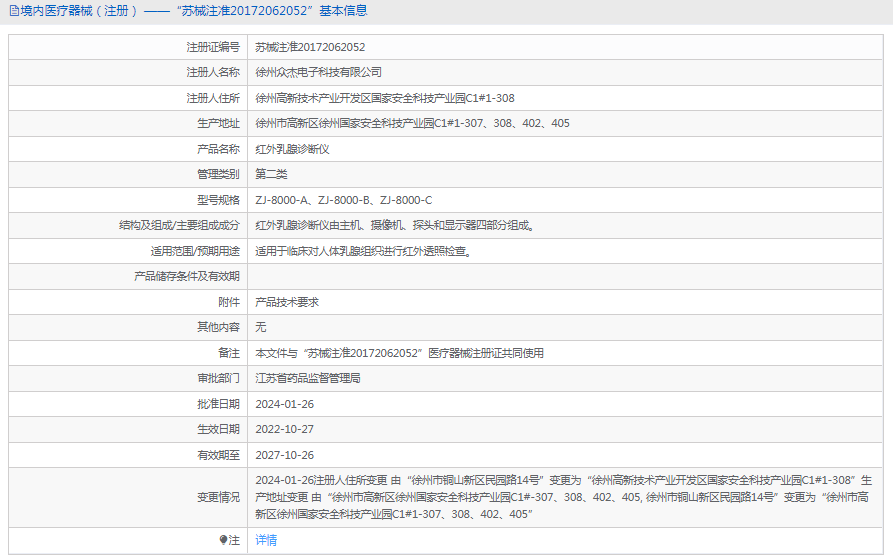Click the 有效期至 label

(219, 455)
